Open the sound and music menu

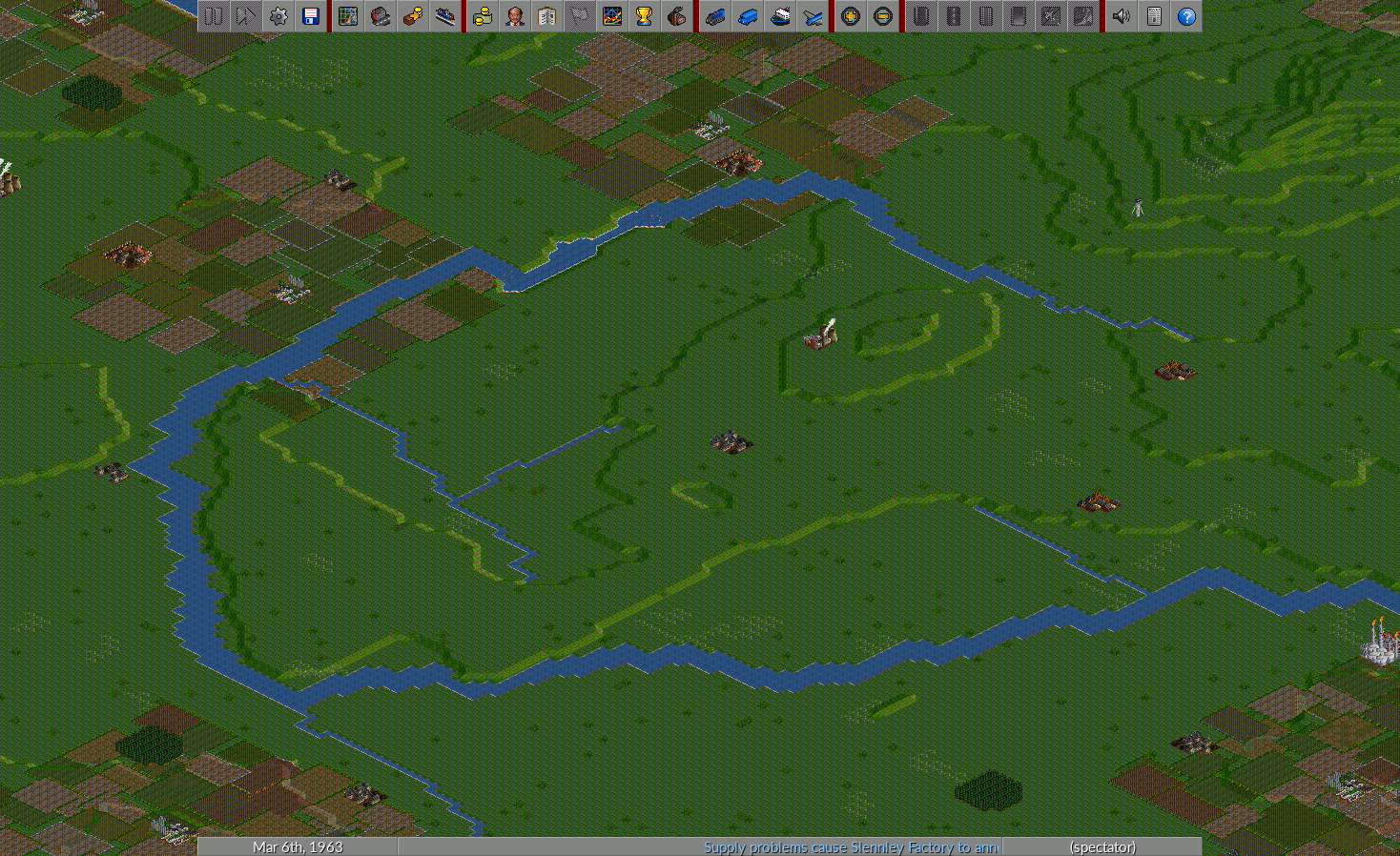tap(1122, 16)
